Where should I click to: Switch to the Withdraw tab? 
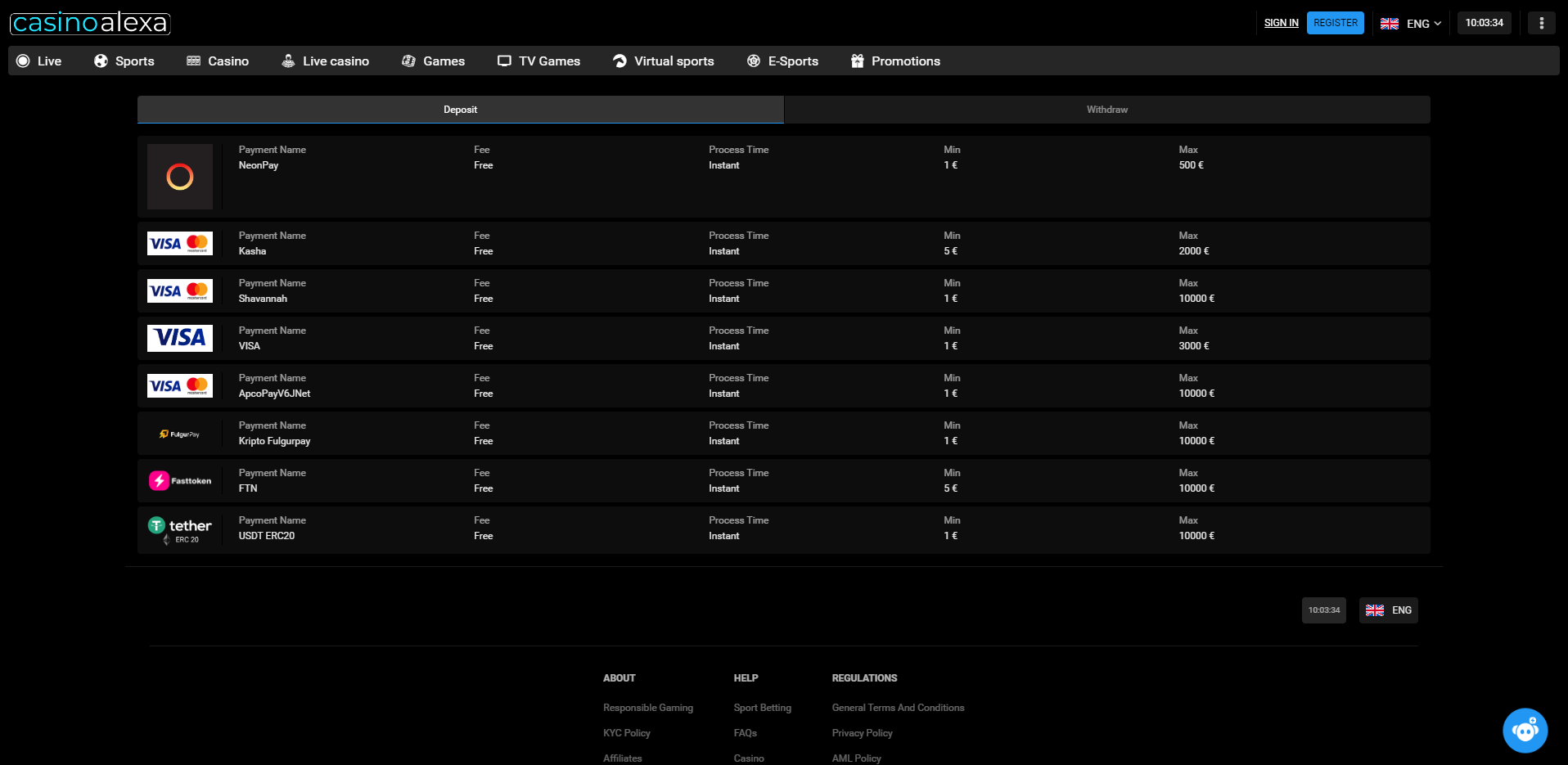[1106, 110]
